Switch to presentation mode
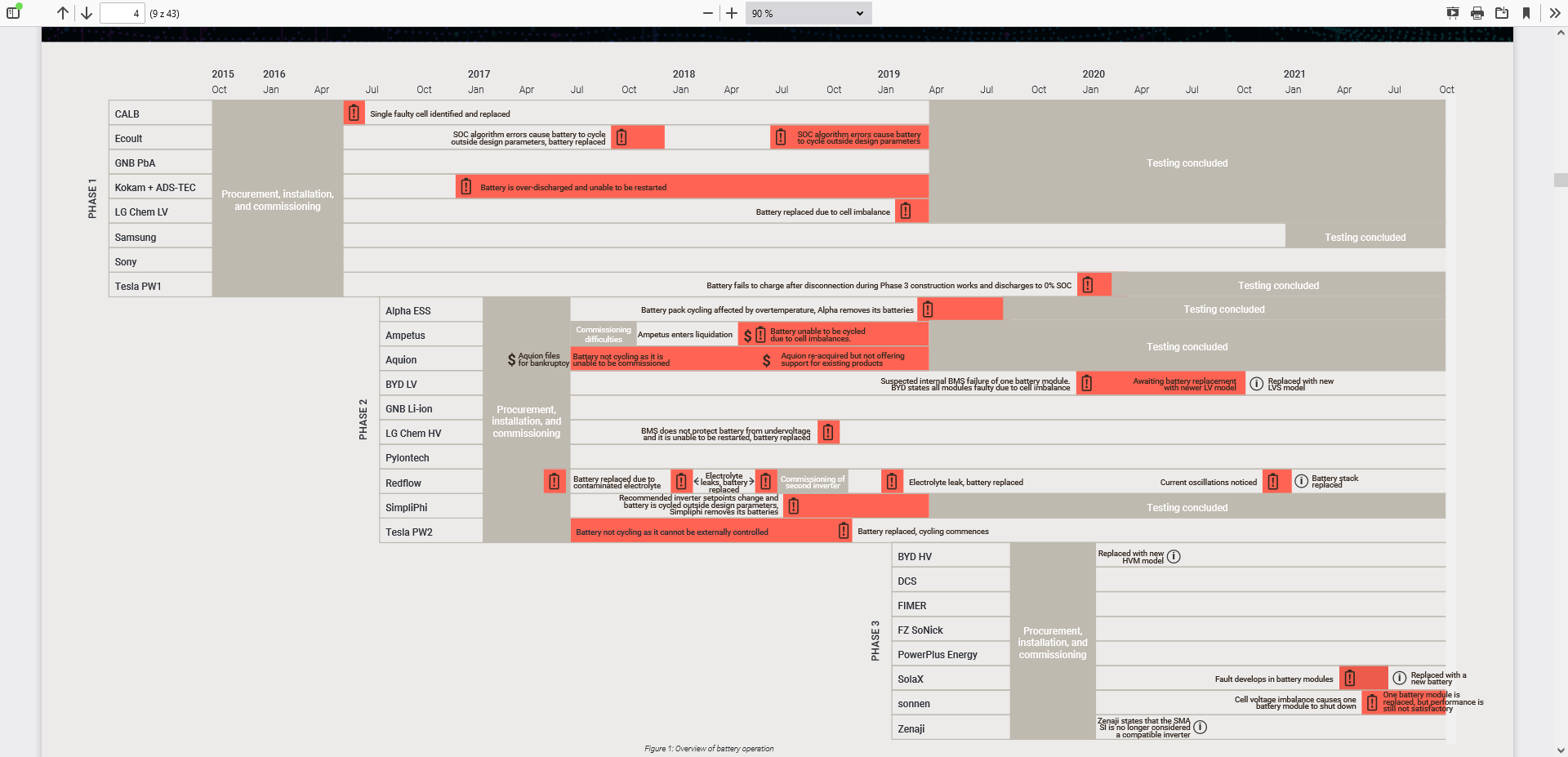 point(1453,13)
